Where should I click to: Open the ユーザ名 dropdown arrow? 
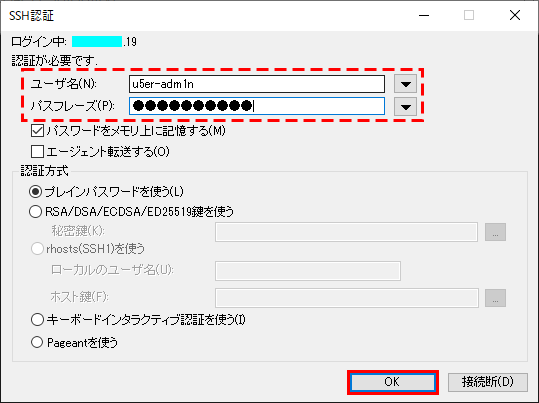[406, 84]
